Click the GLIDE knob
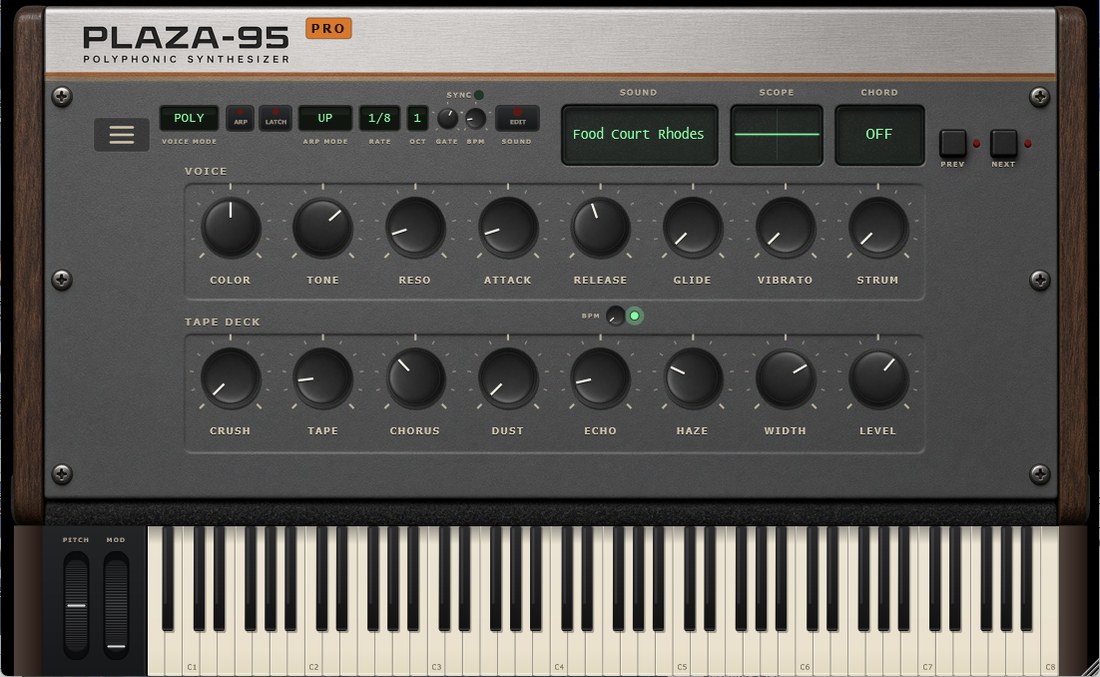Screen dimensions: 1100x677 pyautogui.click(x=692, y=227)
